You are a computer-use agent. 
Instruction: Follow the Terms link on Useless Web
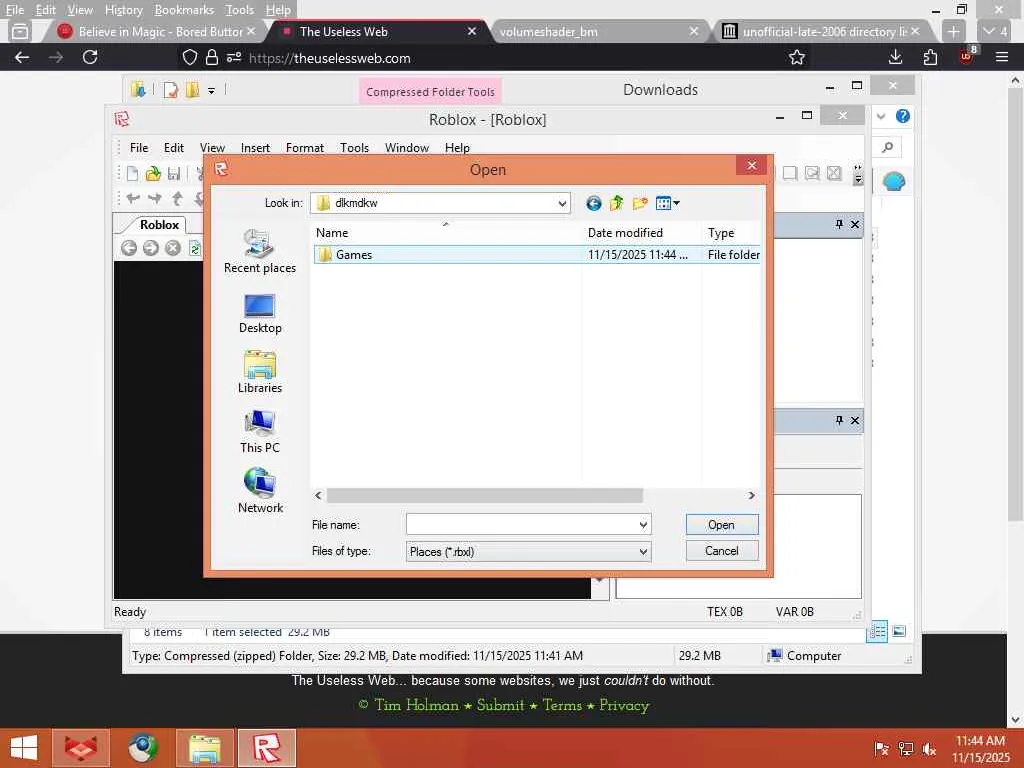(562, 705)
